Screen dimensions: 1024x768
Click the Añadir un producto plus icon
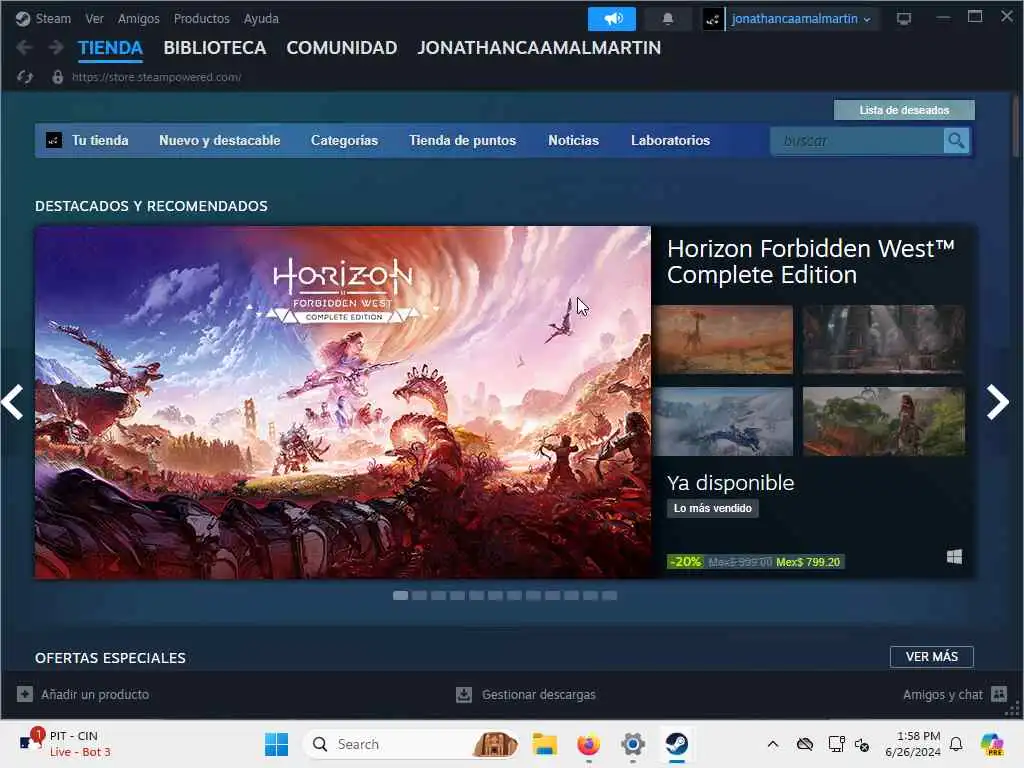(25, 694)
